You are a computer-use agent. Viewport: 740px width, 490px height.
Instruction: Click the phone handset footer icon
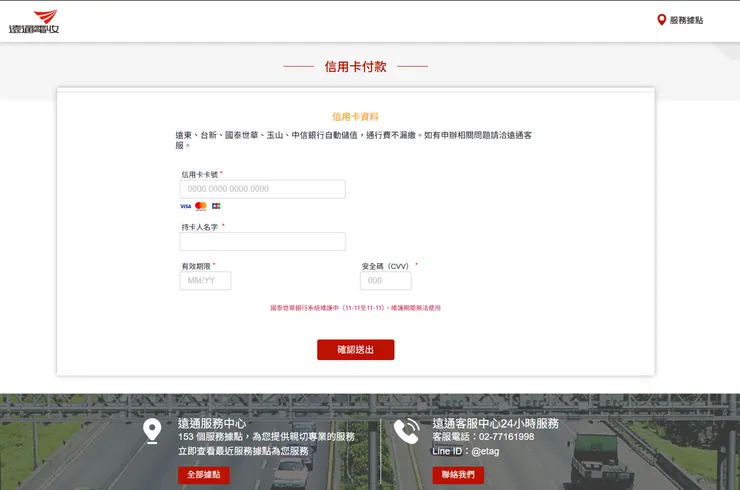pos(407,431)
